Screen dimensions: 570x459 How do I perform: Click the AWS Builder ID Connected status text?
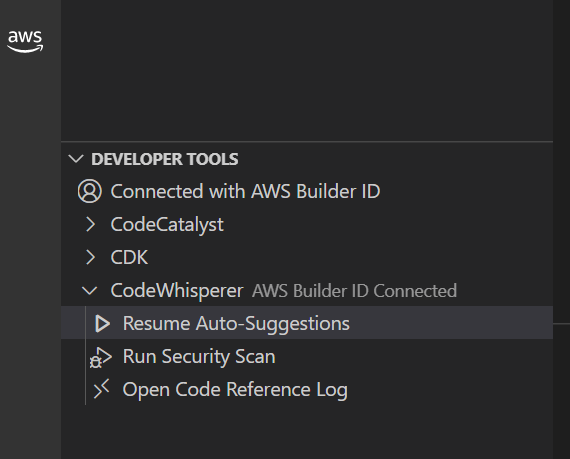coord(354,291)
